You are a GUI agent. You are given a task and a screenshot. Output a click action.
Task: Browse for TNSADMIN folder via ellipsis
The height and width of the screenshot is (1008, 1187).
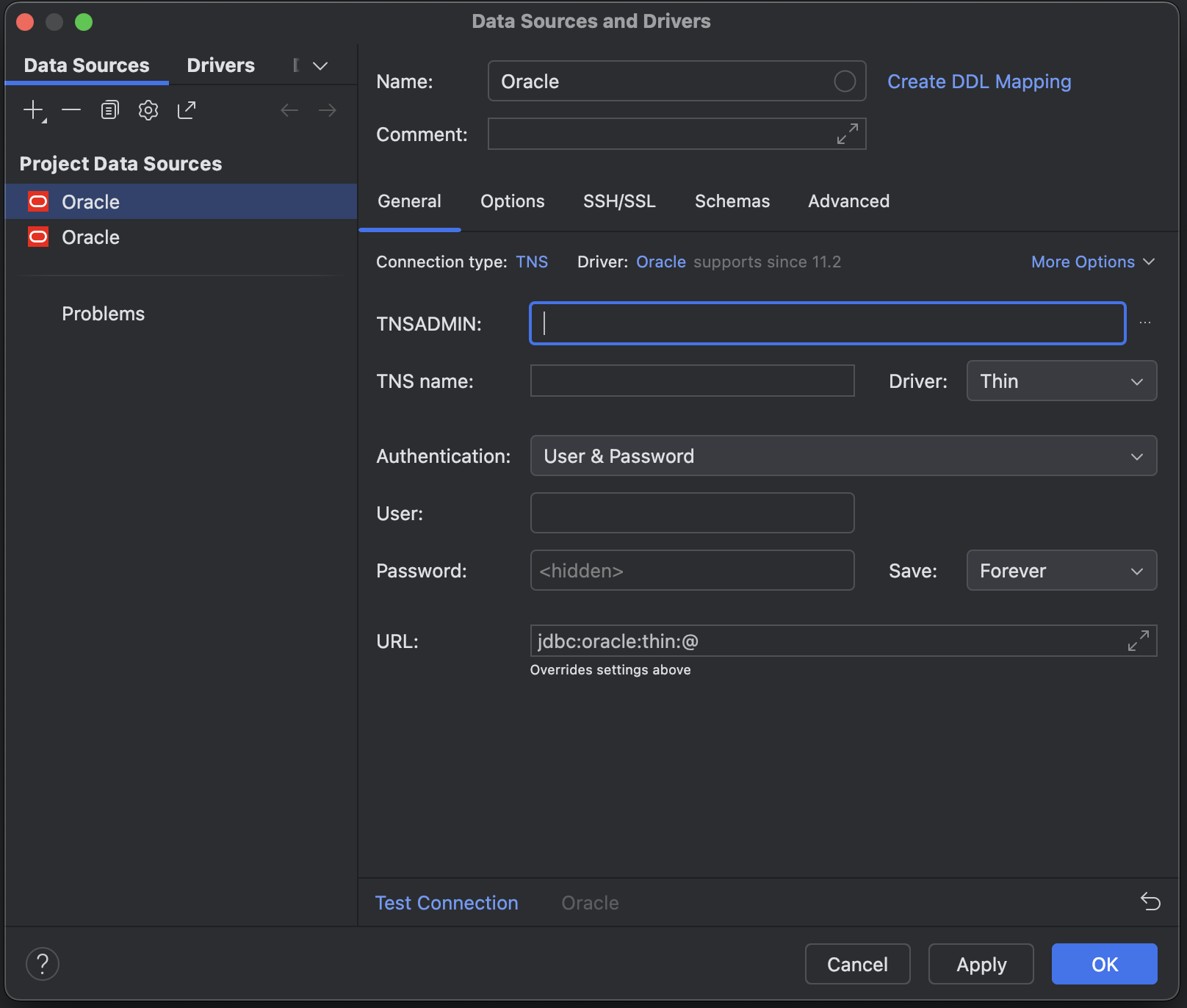(x=1145, y=323)
